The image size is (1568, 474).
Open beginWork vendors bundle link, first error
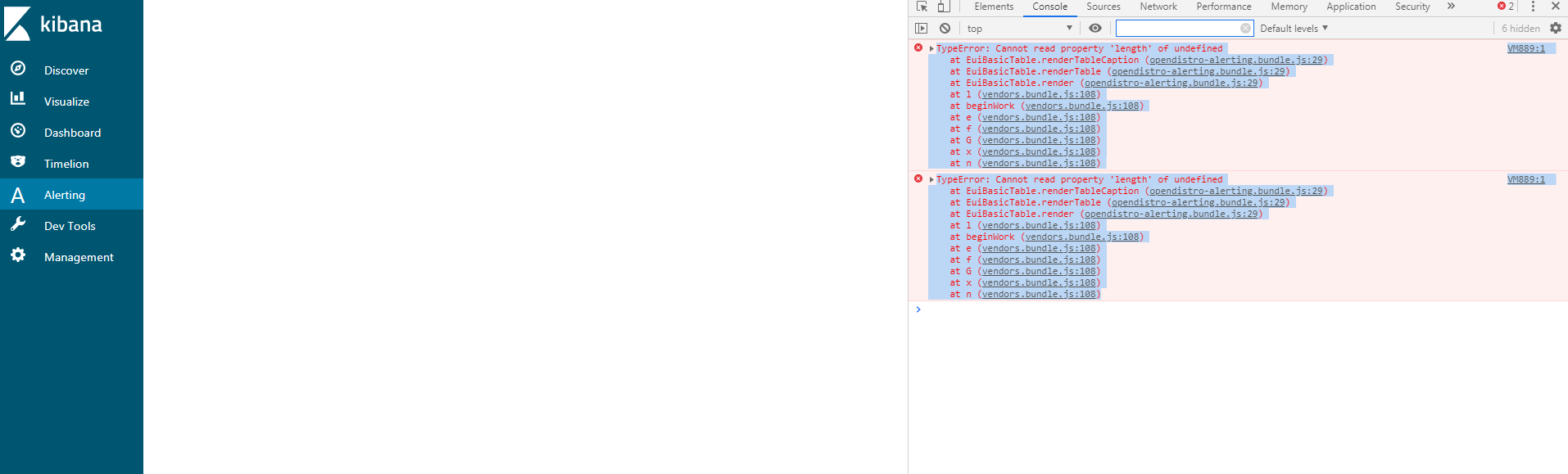coord(1082,106)
